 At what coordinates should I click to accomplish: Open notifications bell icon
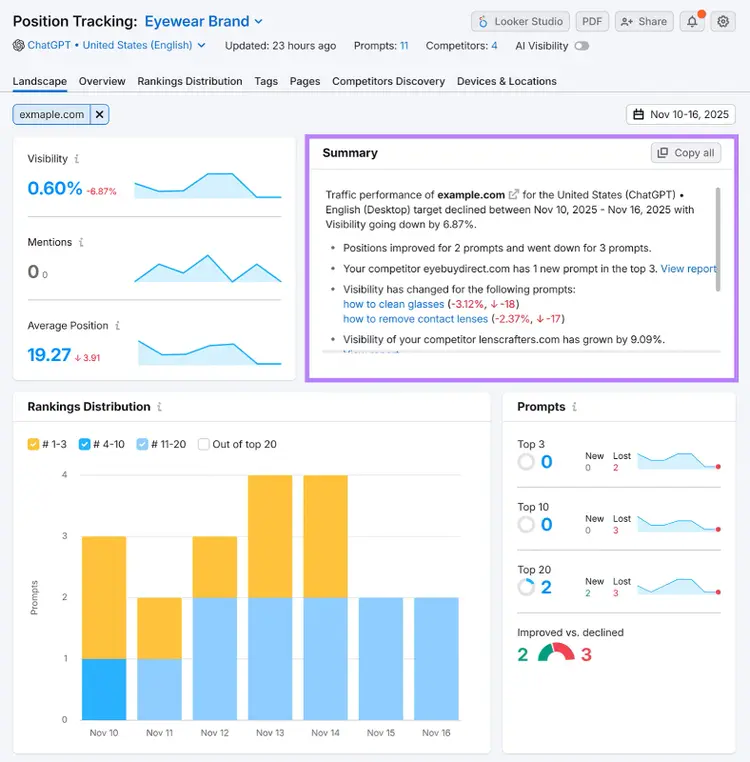(x=692, y=21)
